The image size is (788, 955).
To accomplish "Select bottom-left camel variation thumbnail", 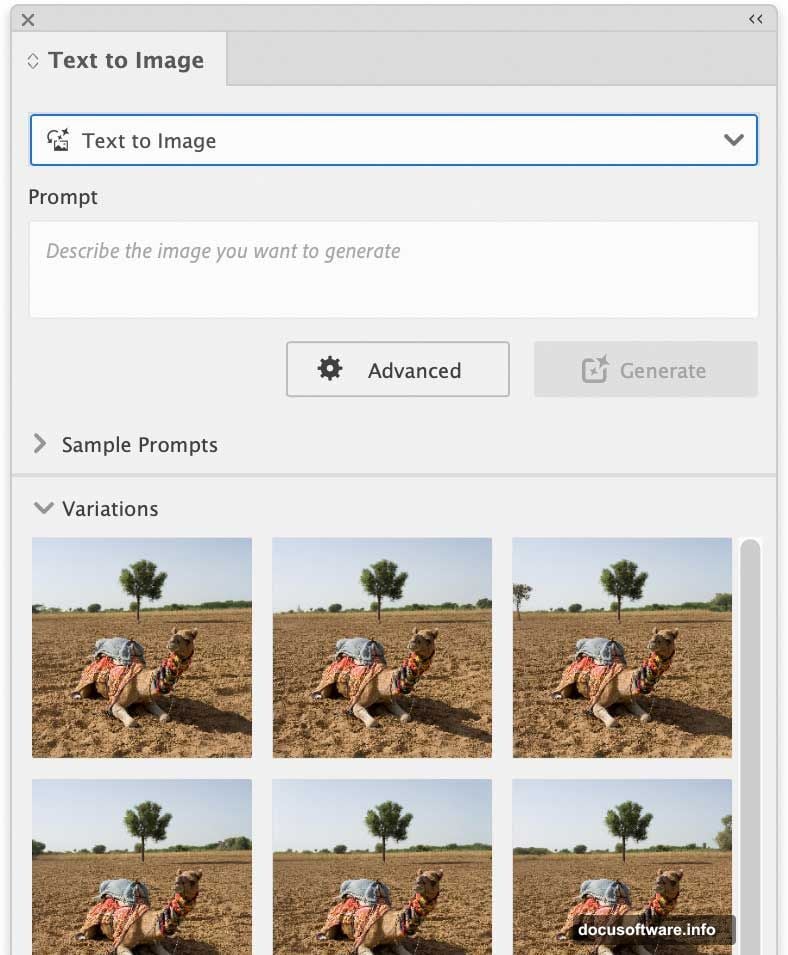I will 142,866.
